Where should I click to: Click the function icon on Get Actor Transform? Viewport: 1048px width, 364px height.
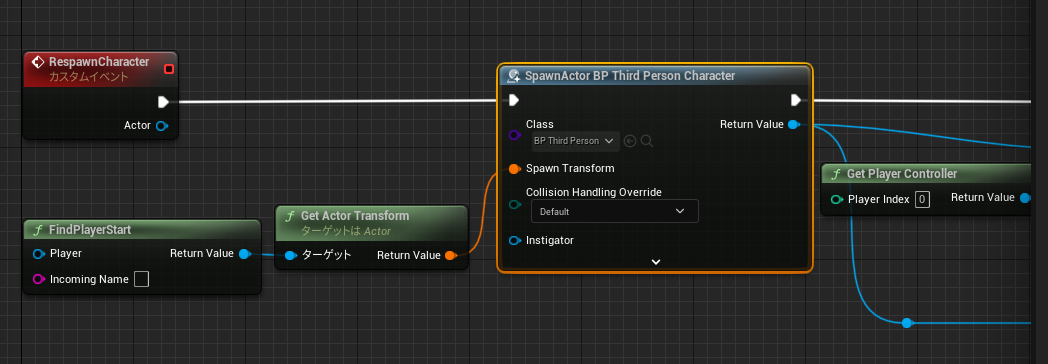coord(289,216)
